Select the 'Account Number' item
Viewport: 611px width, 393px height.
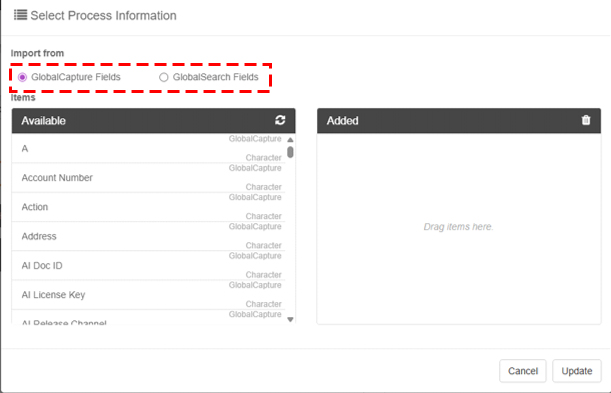148,178
